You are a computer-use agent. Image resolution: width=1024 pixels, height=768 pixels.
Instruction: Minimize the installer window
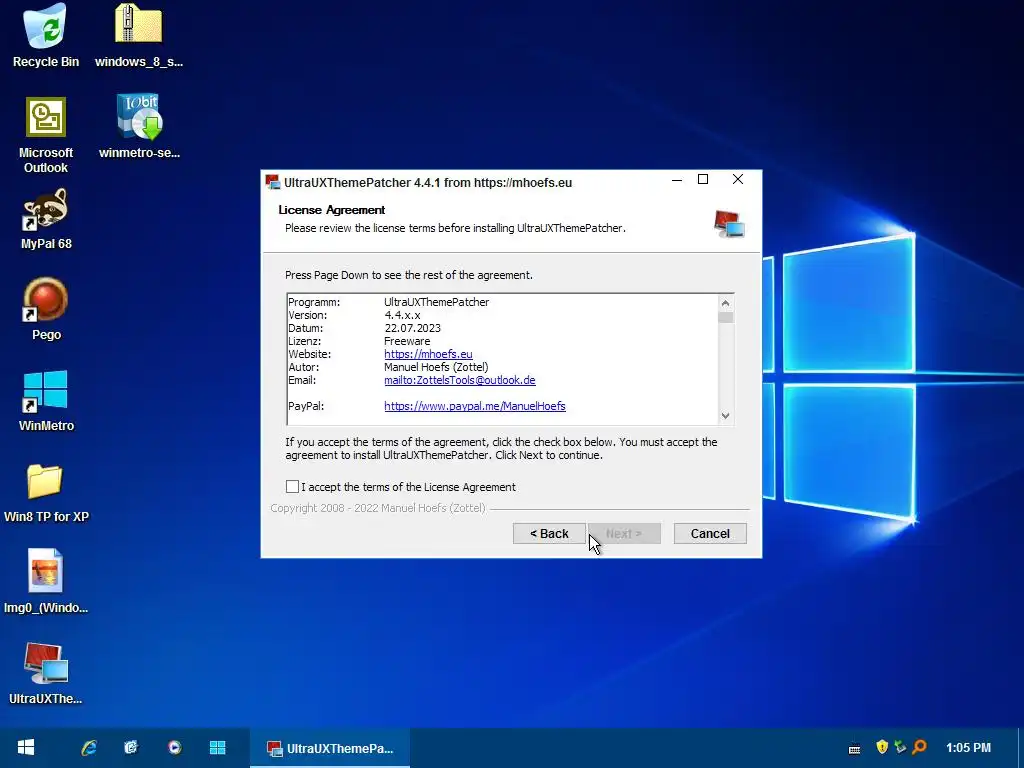677,180
